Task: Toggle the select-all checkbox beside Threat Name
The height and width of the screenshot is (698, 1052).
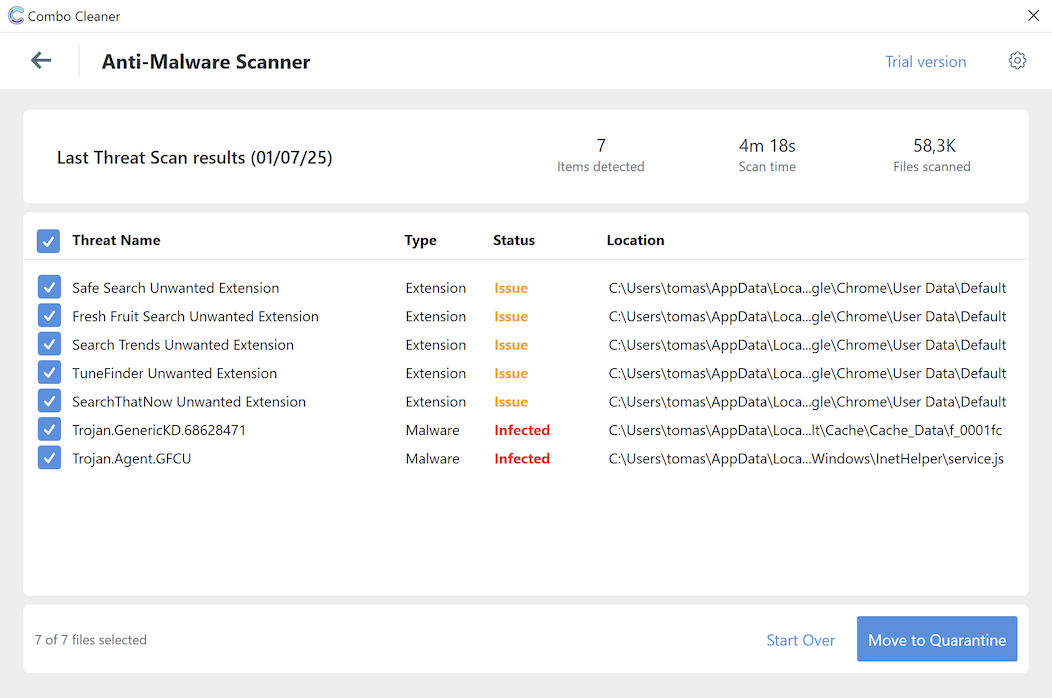Action: point(48,241)
